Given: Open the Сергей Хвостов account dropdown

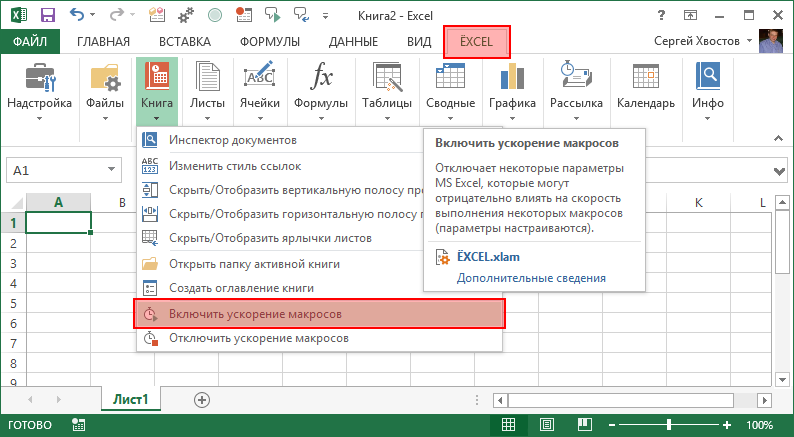Looking at the screenshot, I should point(749,41).
